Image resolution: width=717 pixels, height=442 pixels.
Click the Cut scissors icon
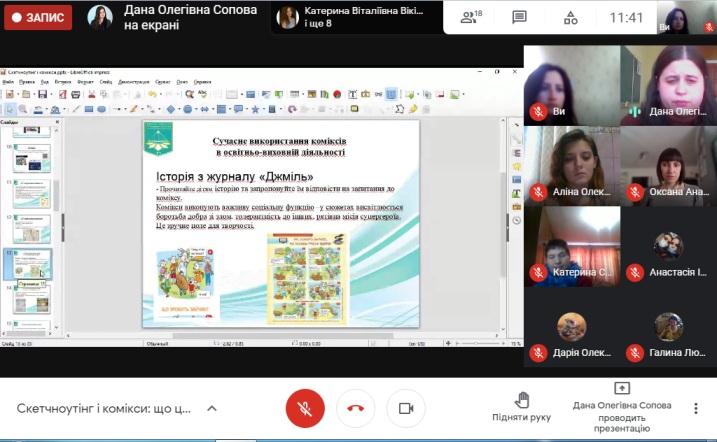click(91, 94)
